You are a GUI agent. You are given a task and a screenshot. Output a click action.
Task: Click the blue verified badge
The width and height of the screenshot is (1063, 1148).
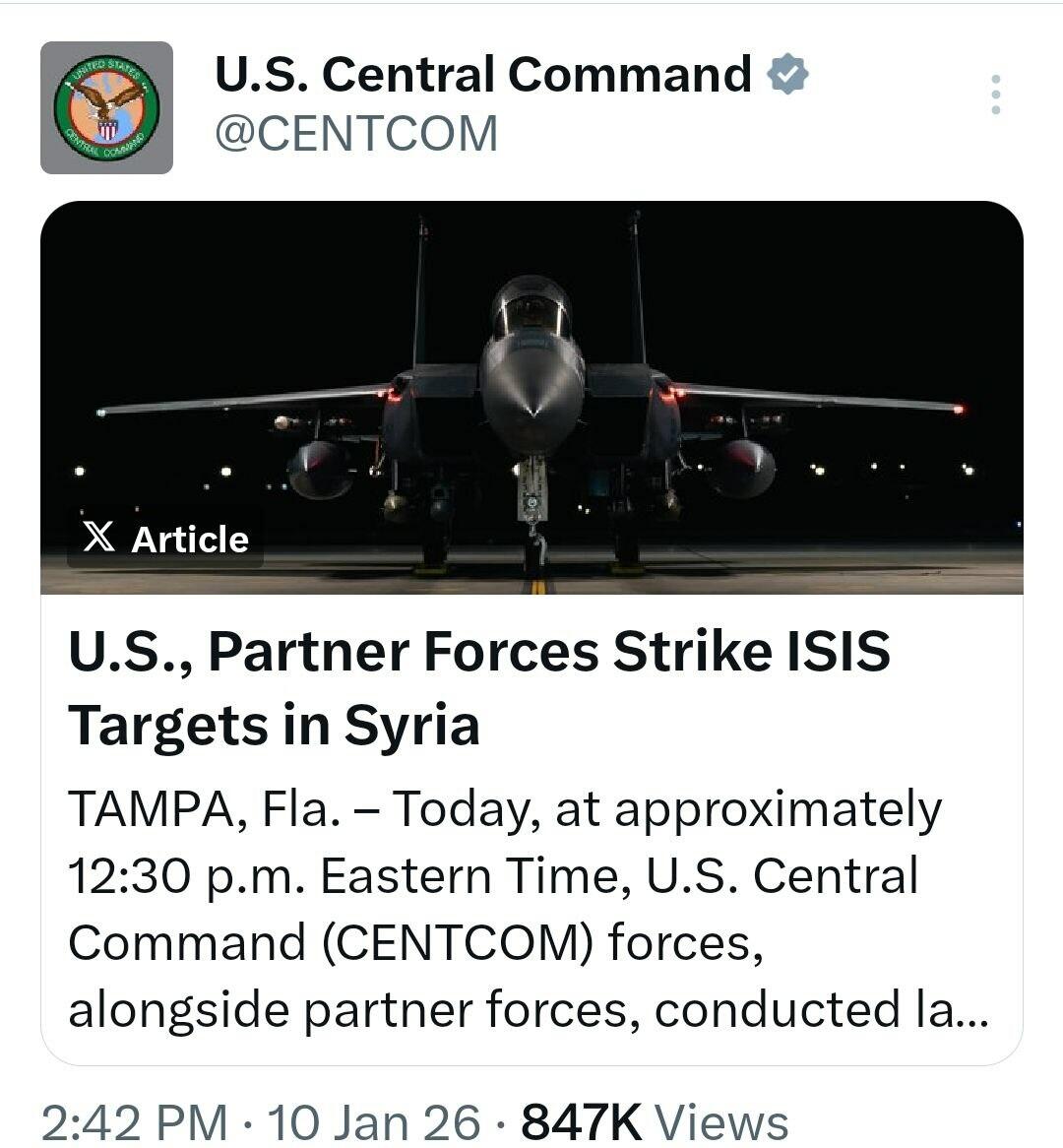point(787,75)
